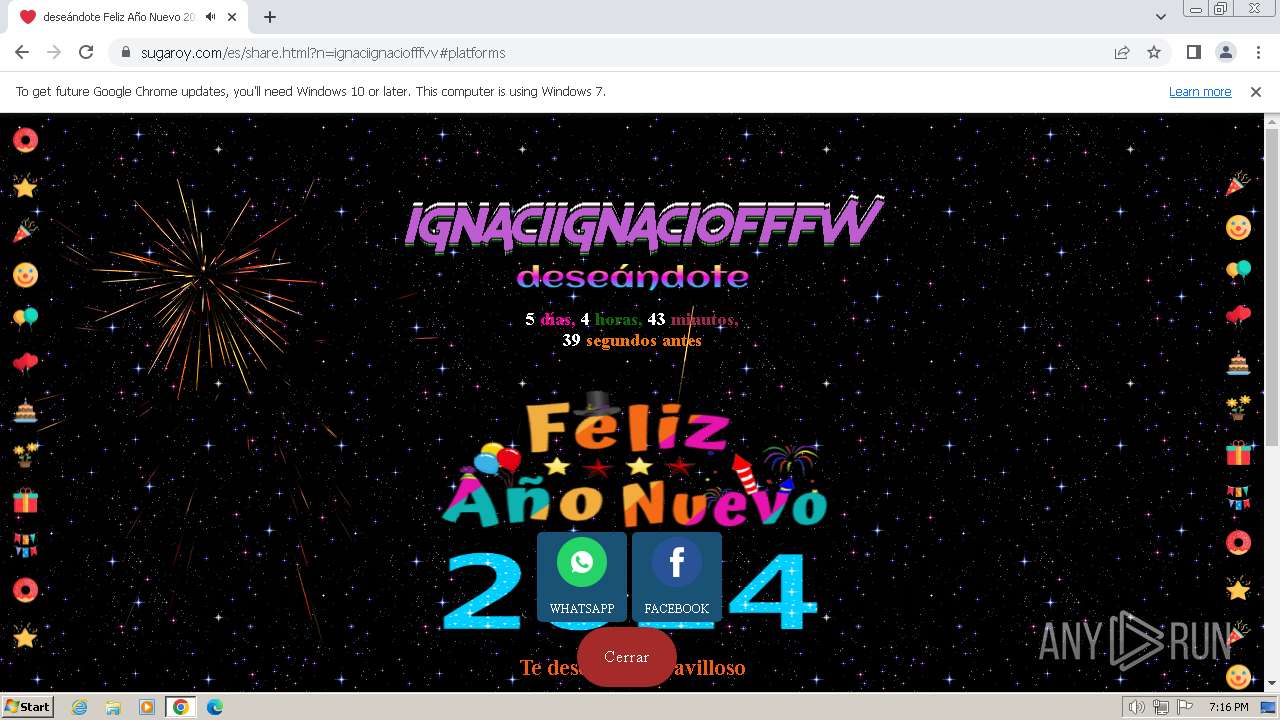Switch to Chrome in the taskbar
The image size is (1280, 720).
click(181, 707)
